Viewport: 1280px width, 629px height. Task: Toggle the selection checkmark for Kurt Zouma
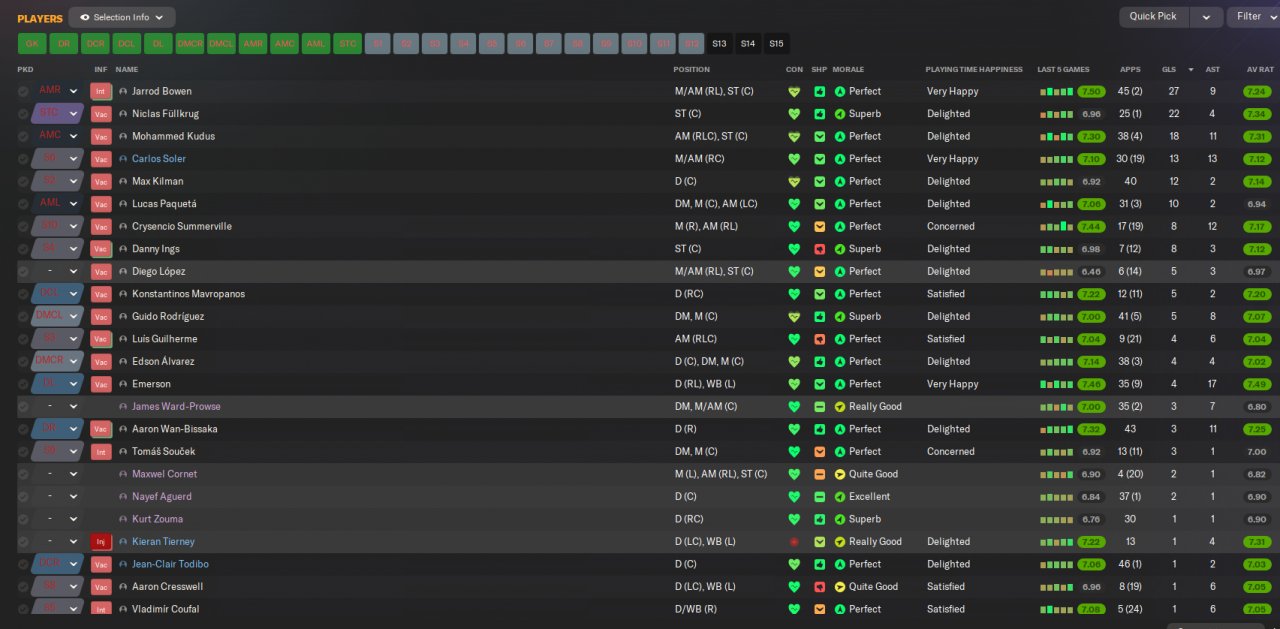pyautogui.click(x=23, y=519)
